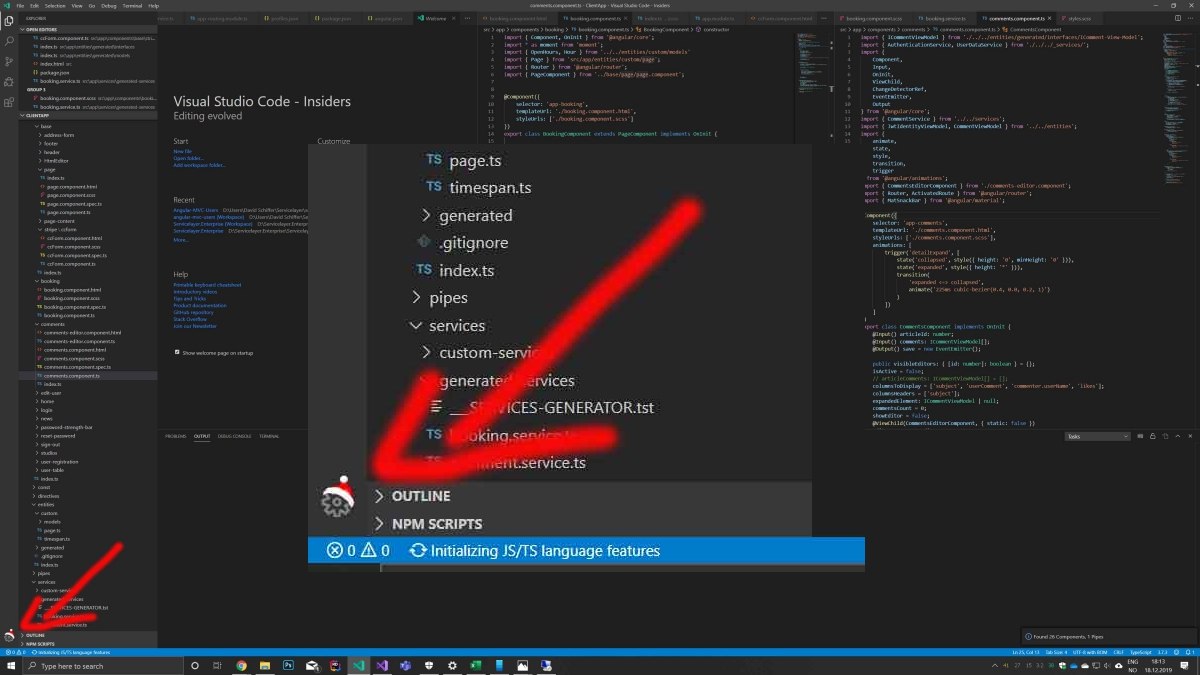Expand the password-strength-bar folder
The image size is (1200, 675).
(x=66, y=427)
